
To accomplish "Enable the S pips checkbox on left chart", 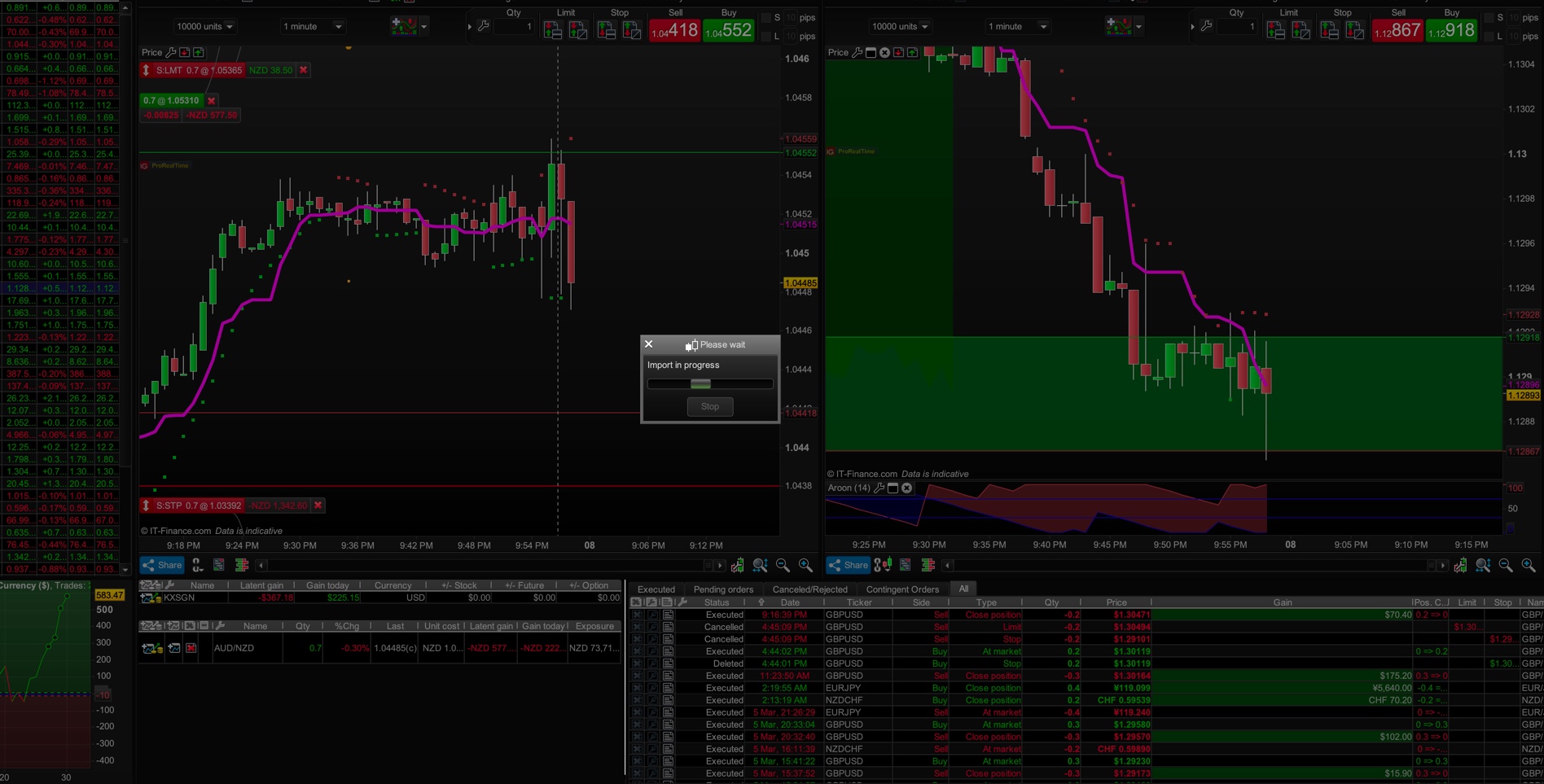I will (x=766, y=18).
